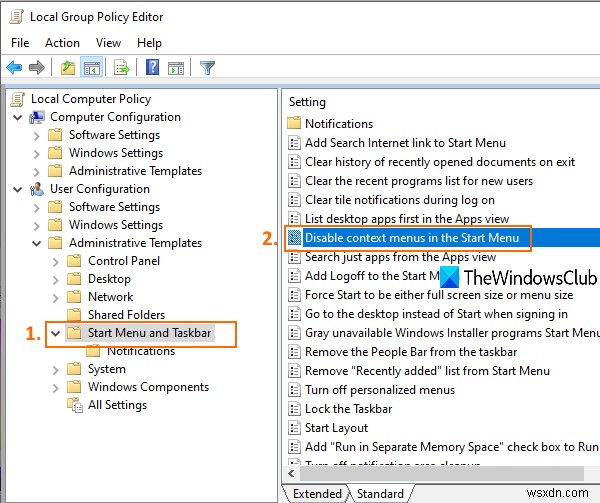600x503 pixels.
Task: Switch to the Extended tab
Action: pos(317,494)
